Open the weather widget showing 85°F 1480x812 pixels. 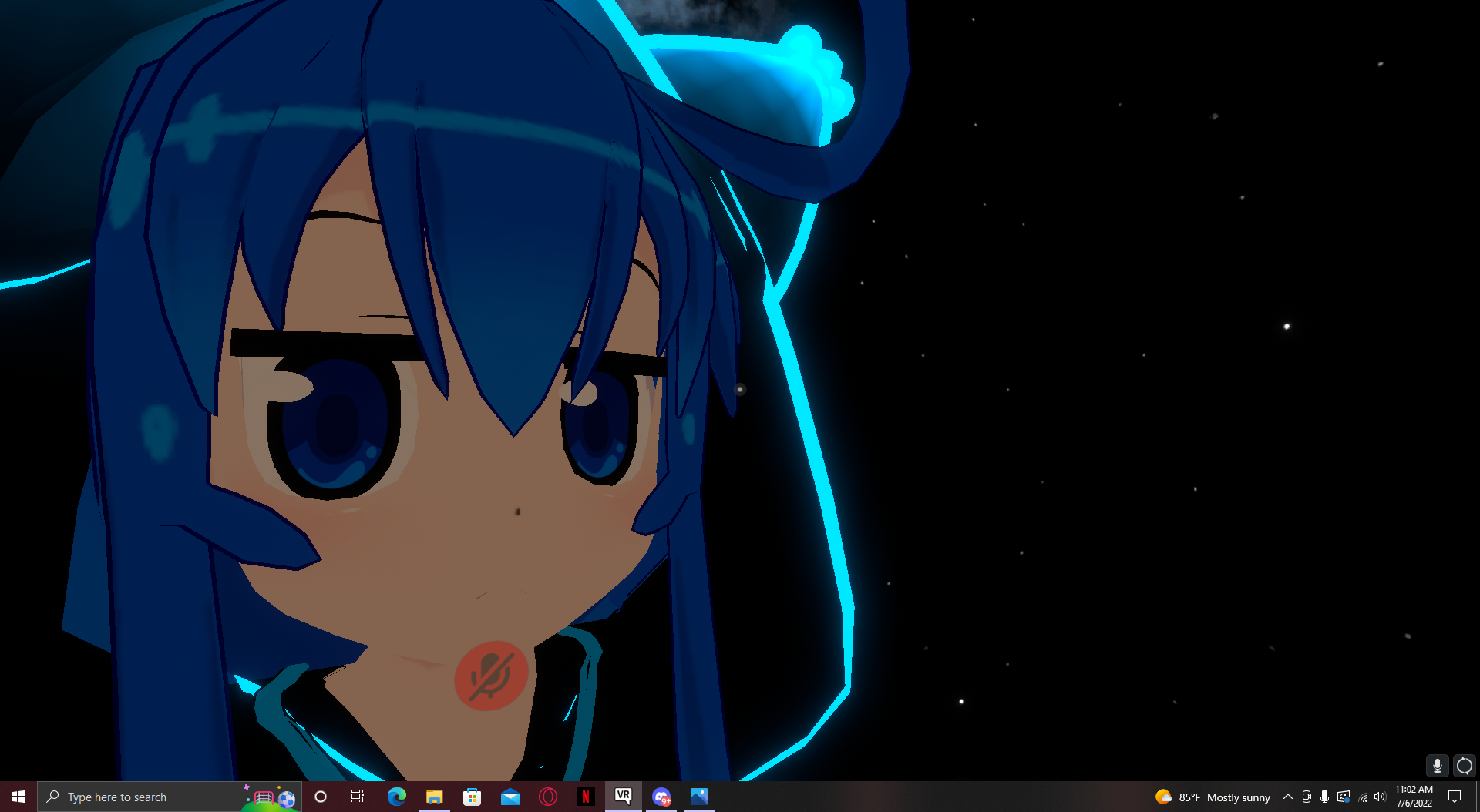pos(1213,797)
